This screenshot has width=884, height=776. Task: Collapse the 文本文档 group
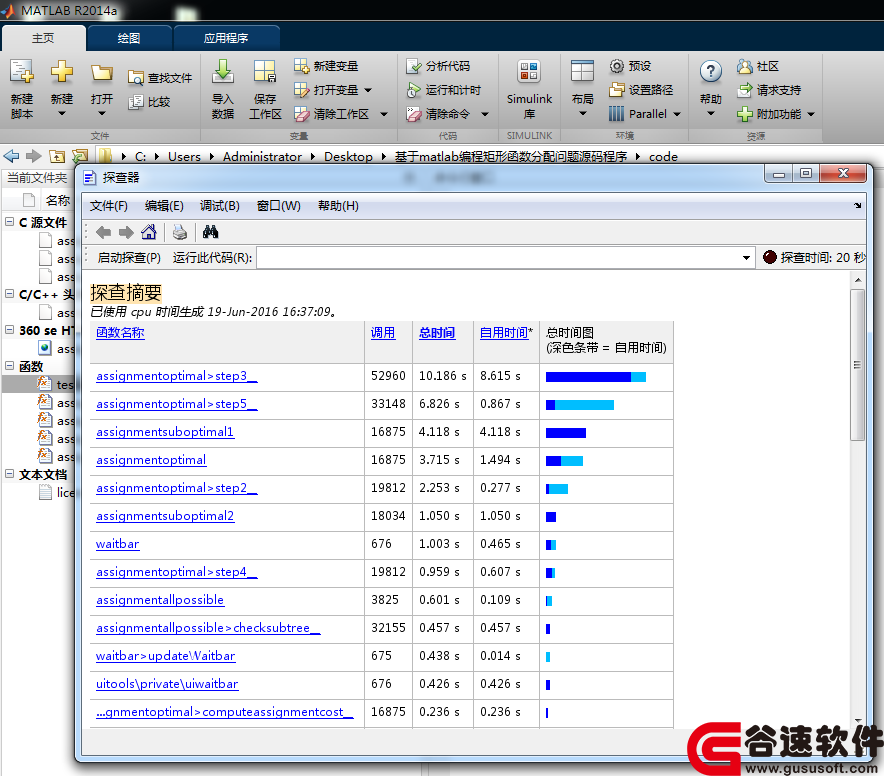point(10,474)
